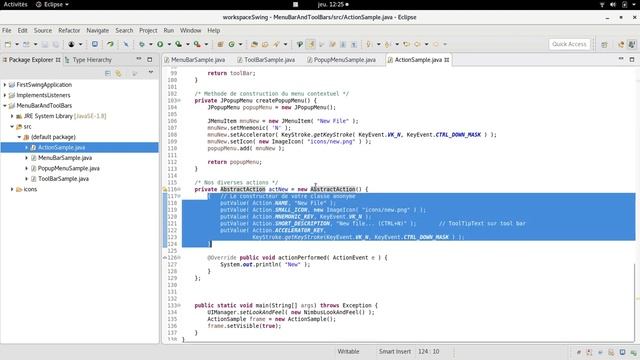
Task: Open the Activités overview
Action: click(x=16, y=4)
